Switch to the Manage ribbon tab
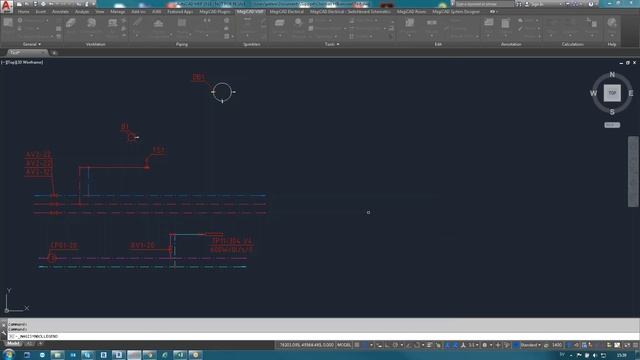Screen dimensions: 640x360 coord(118,12)
